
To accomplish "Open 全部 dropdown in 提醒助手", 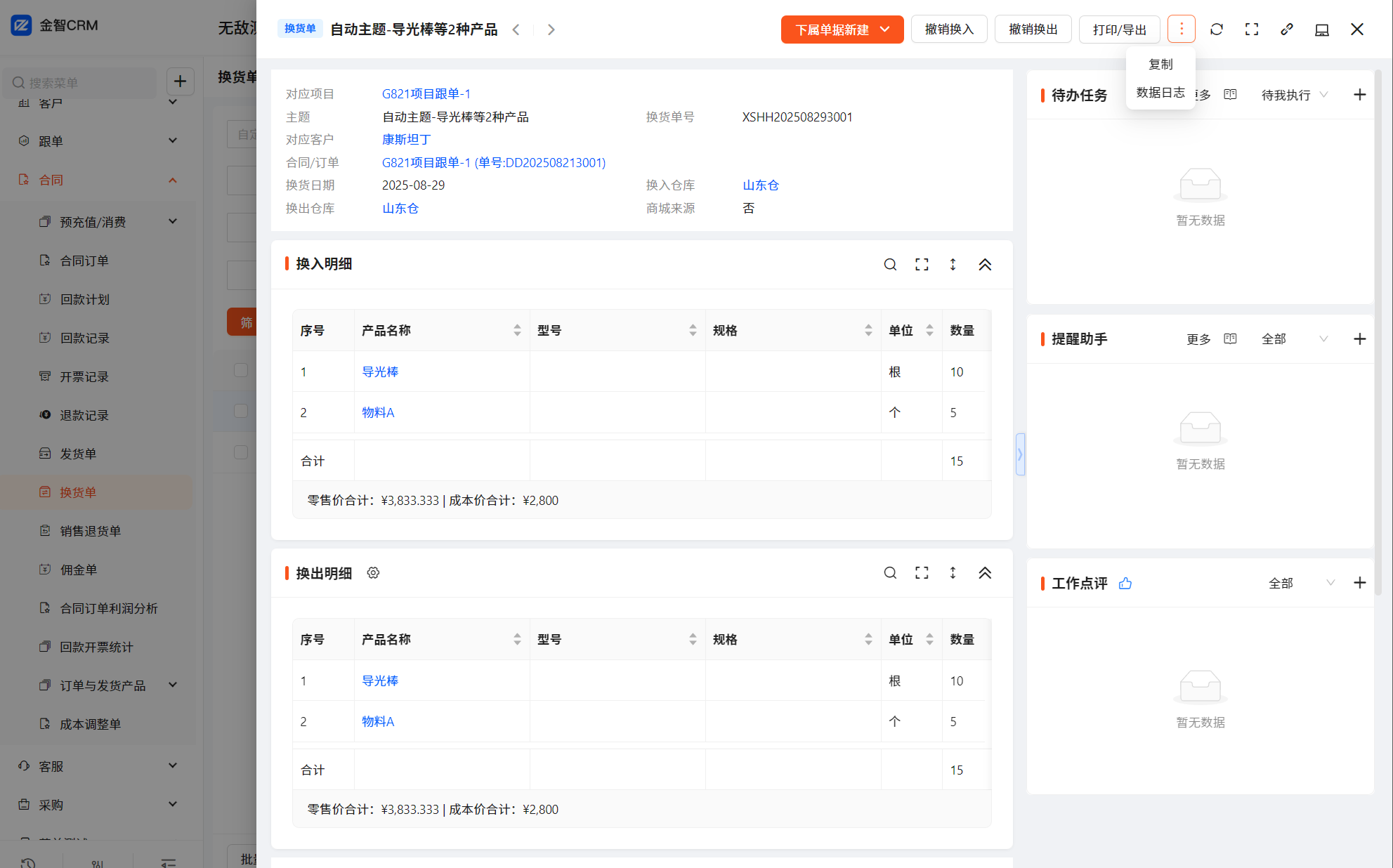I will click(1294, 339).
